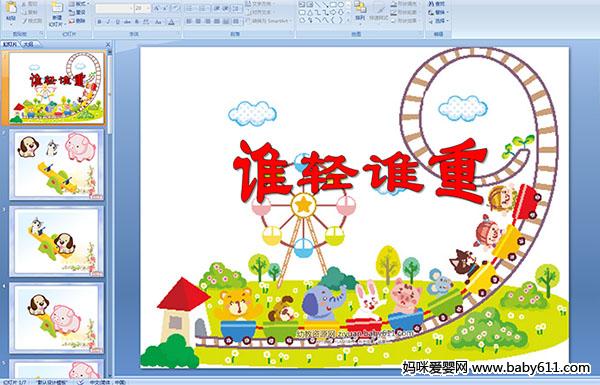The height and width of the screenshot is (385, 600).
Task: Click the Find icon in the editing group
Action: pos(437,4)
